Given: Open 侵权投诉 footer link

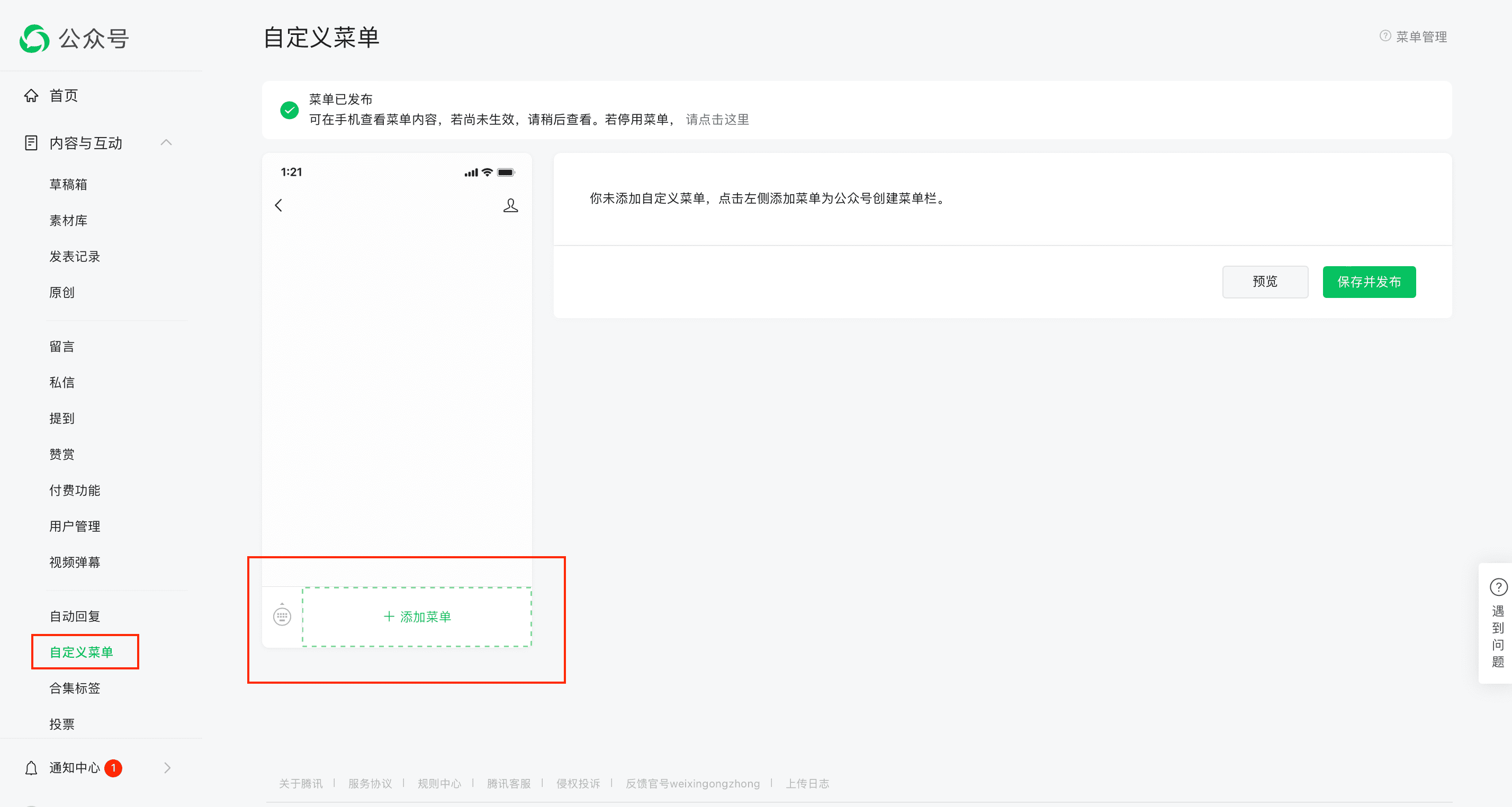Looking at the screenshot, I should (x=578, y=784).
